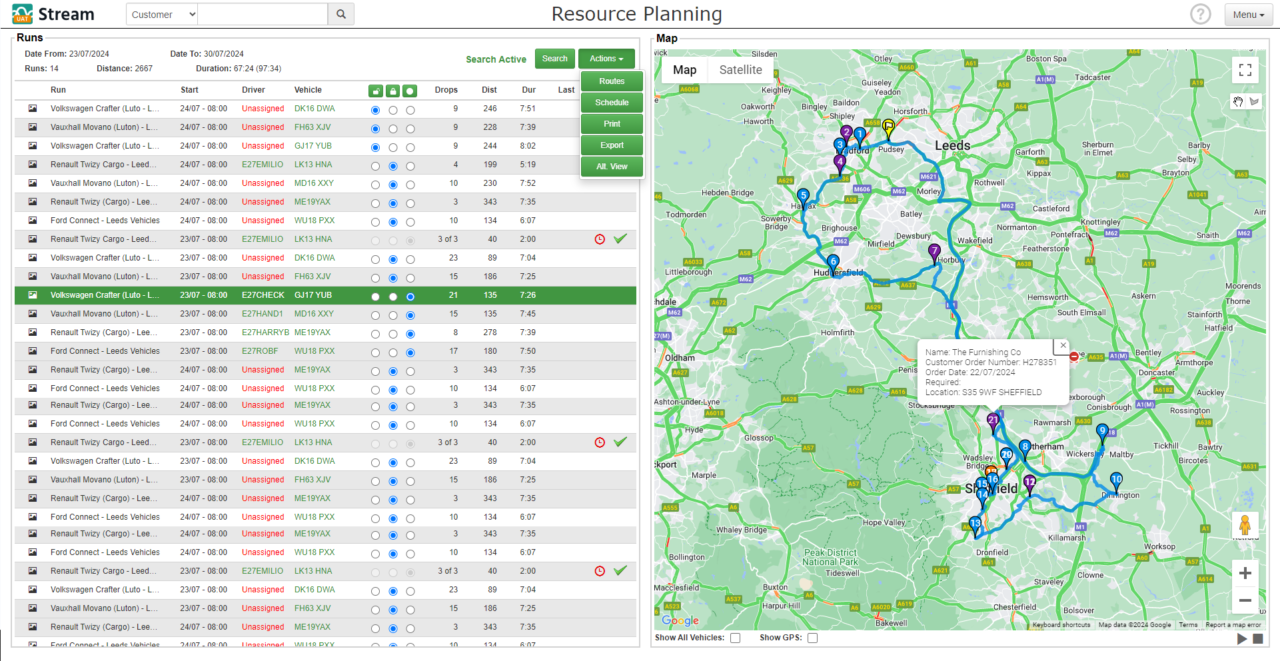Open the help question mark icon
Viewport: 1280px width, 661px height.
pos(1200,14)
